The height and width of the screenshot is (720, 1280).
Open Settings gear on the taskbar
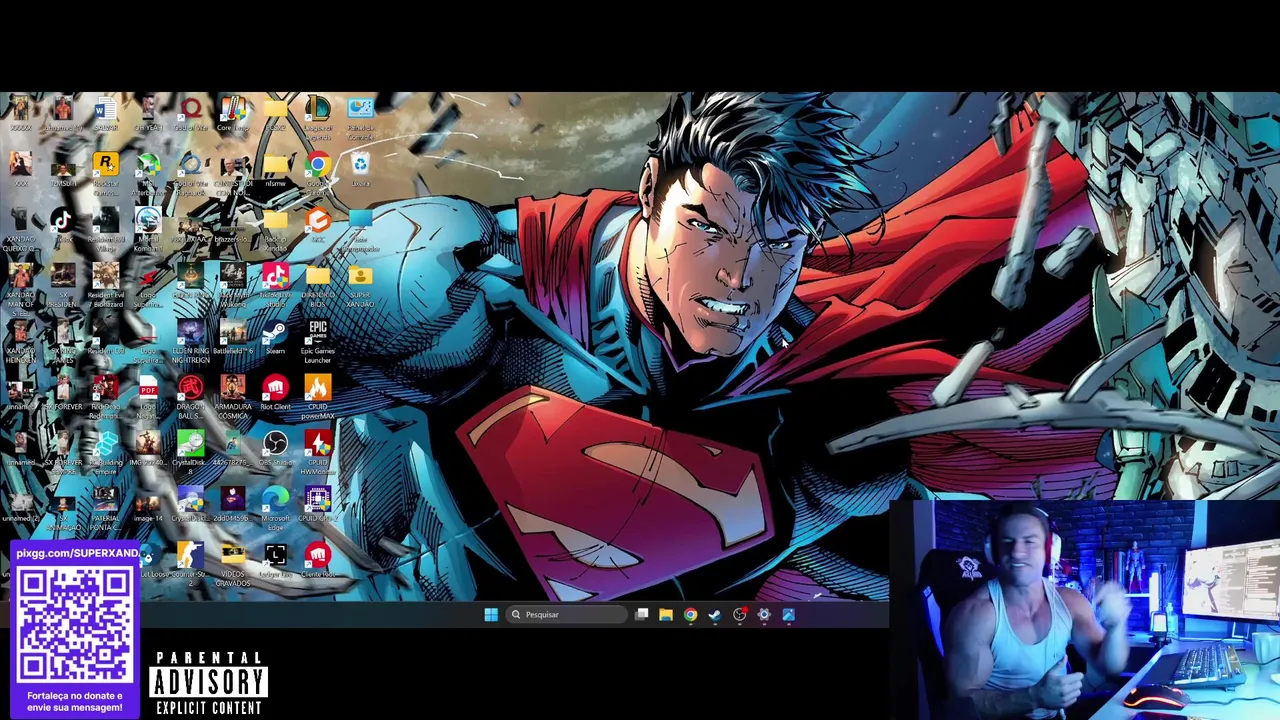click(764, 615)
